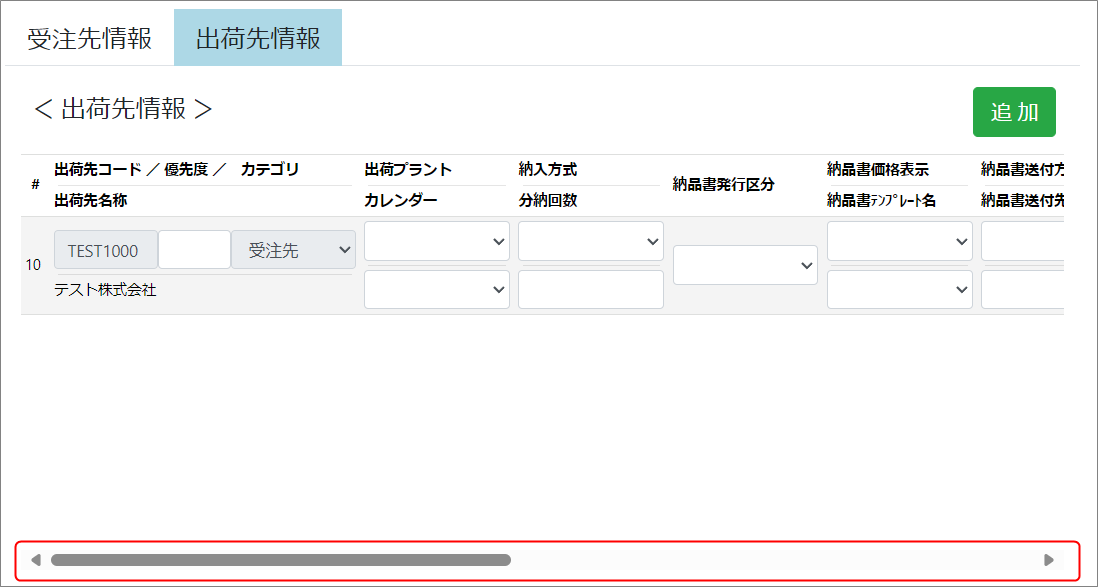Focus the 分納回数 input field
This screenshot has width=1098, height=587.
[x=591, y=289]
